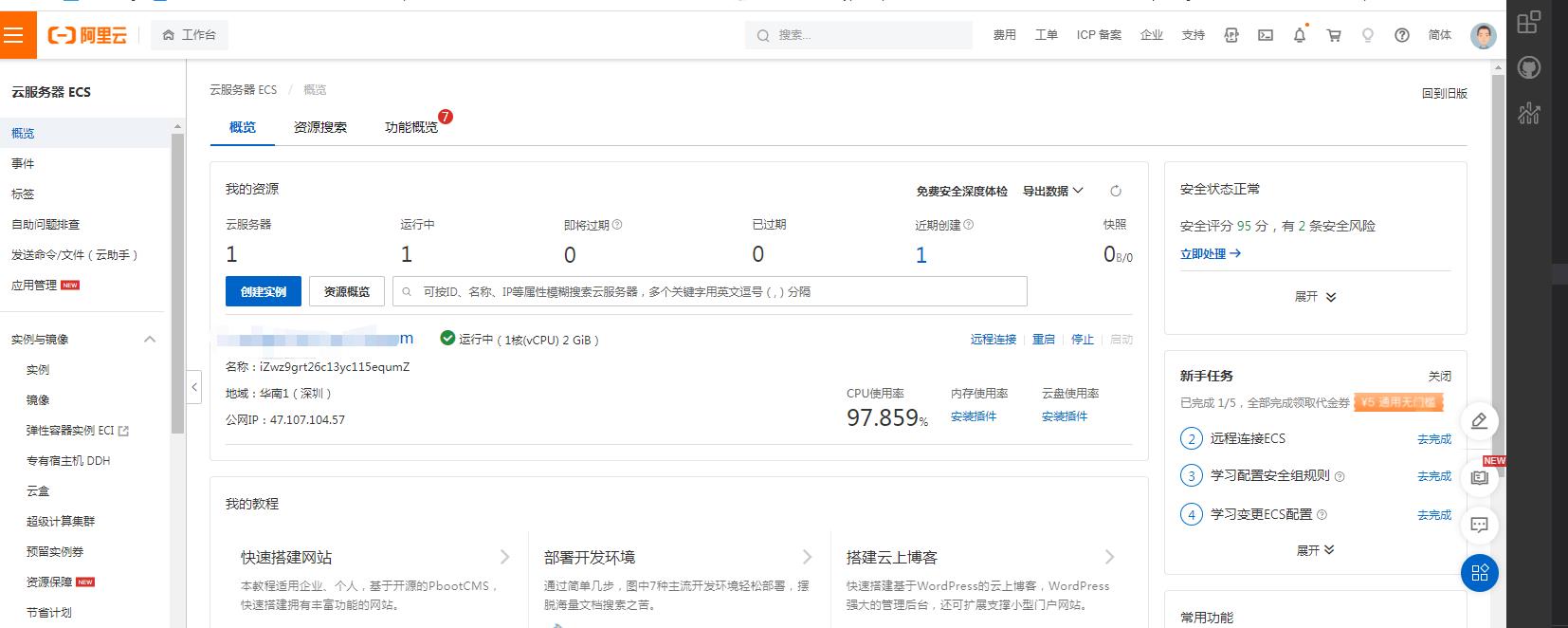Viewport: 1568px width, 628px height.
Task: Refresh my resources with the reload icon
Action: pyautogui.click(x=1116, y=191)
